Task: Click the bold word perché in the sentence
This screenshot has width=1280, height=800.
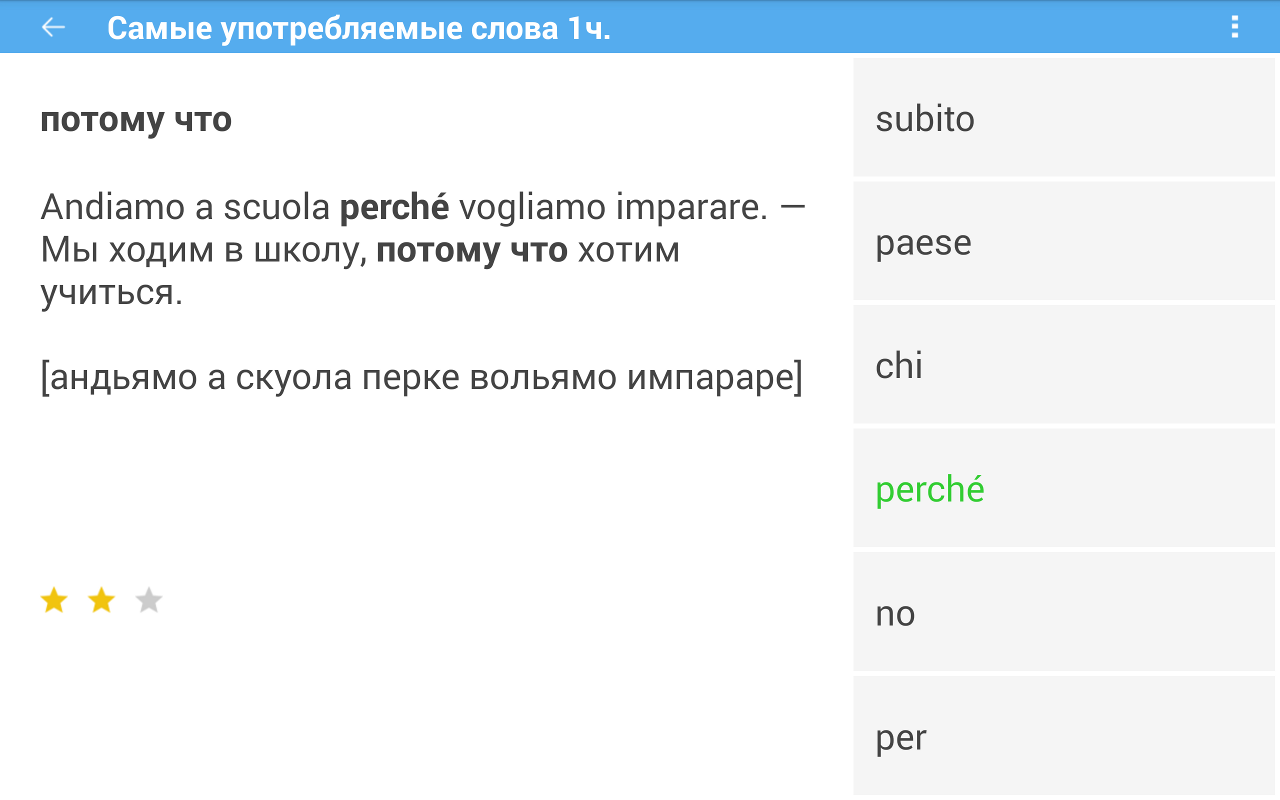Action: click(x=395, y=209)
